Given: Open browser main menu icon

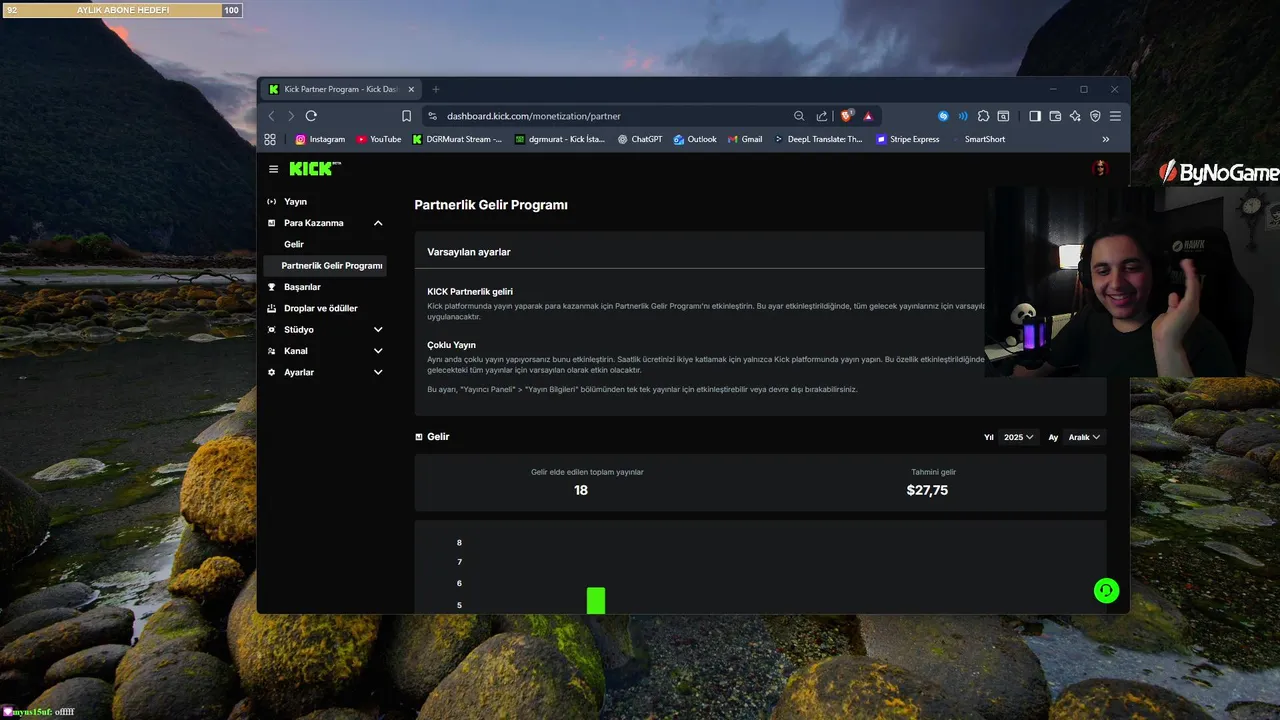Looking at the screenshot, I should point(1115,116).
